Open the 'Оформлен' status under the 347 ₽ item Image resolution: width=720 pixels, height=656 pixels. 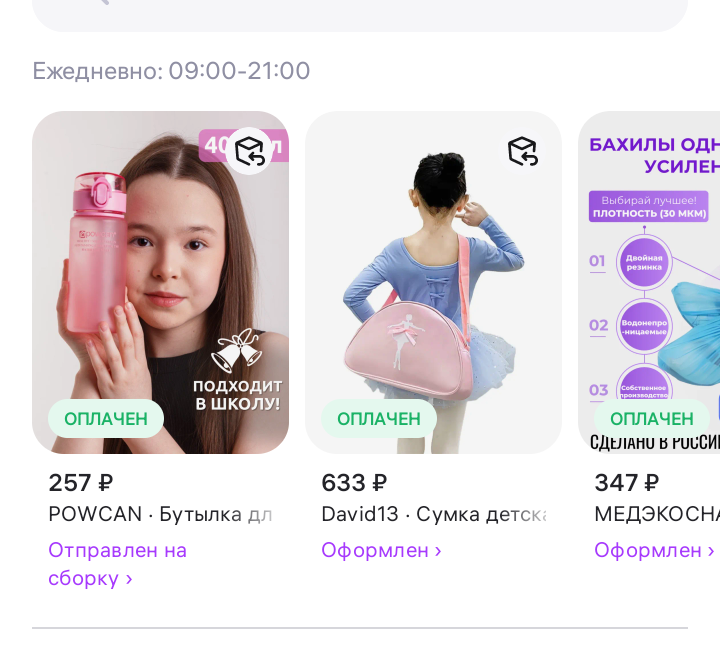tap(654, 550)
